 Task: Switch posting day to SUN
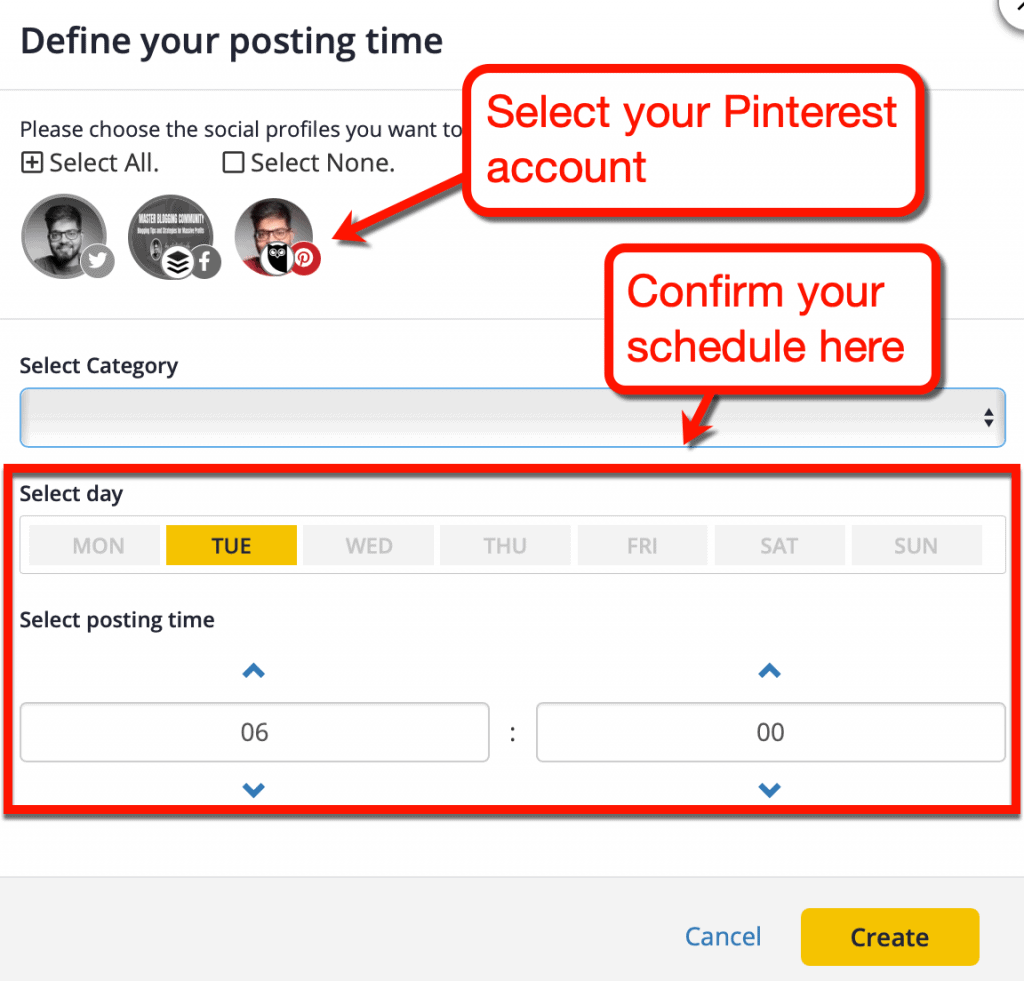point(916,545)
